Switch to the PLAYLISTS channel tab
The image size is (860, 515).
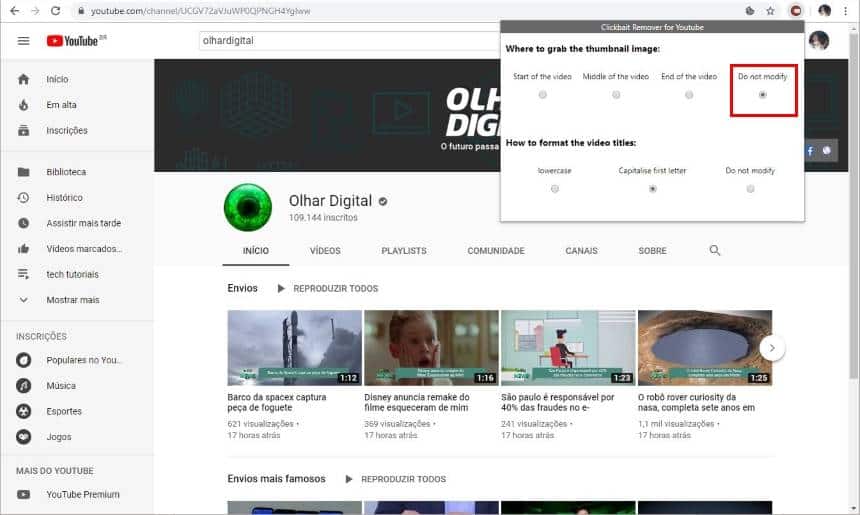404,251
